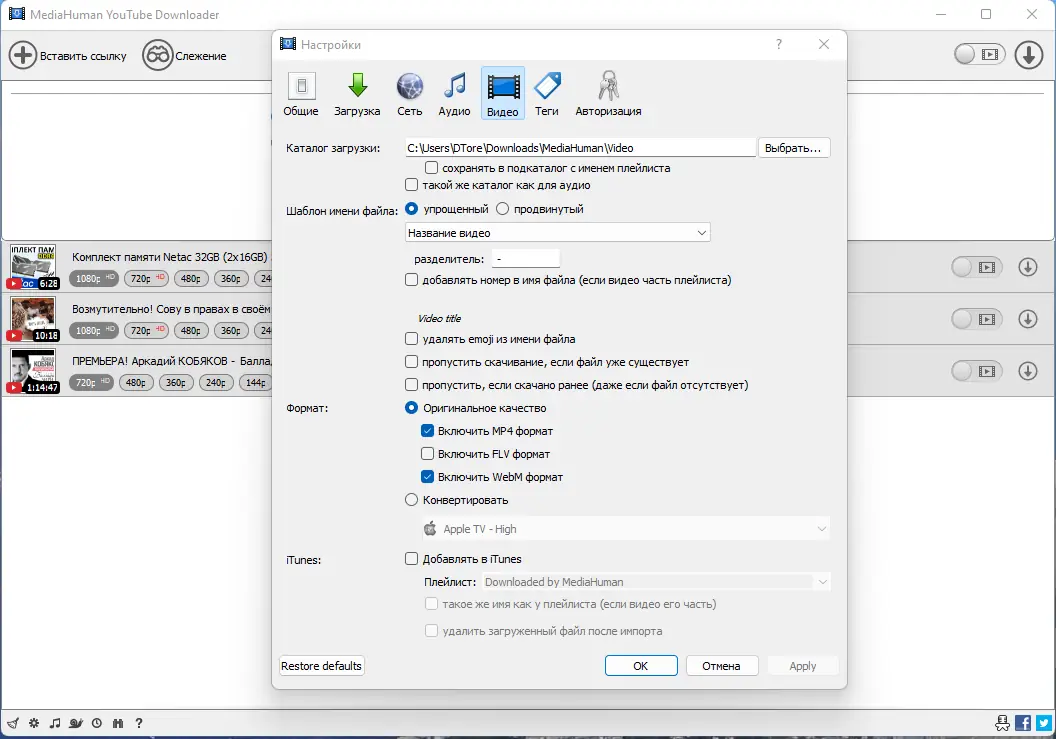This screenshot has height=739, width=1056.
Task: Enable удалять emoji из имени файла
Action: pyautogui.click(x=411, y=339)
